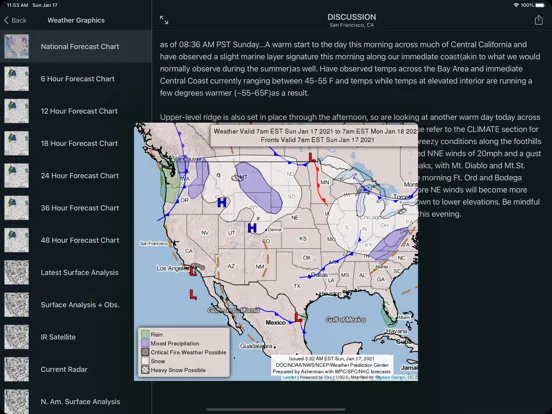Open IR Satellite graphic
Screen dimensions: 552x414
coord(76,337)
